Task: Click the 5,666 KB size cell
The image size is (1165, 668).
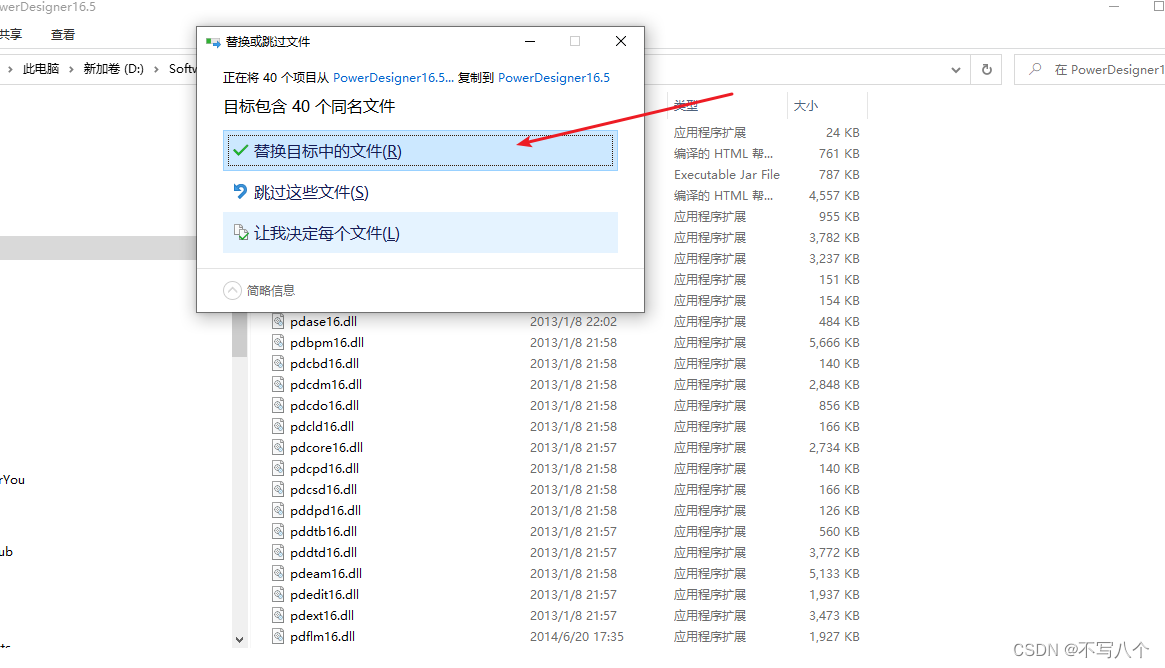Action: point(834,343)
